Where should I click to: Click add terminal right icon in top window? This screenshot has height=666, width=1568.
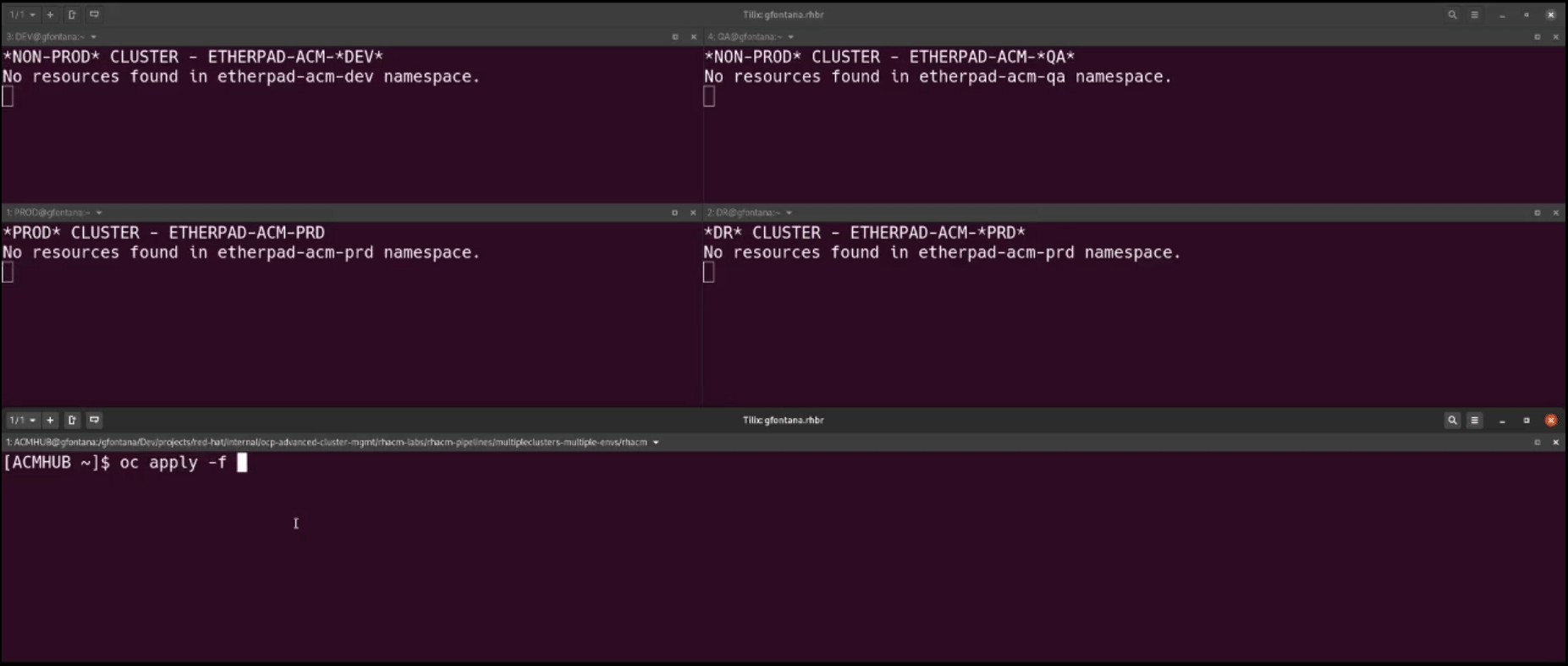[72, 14]
